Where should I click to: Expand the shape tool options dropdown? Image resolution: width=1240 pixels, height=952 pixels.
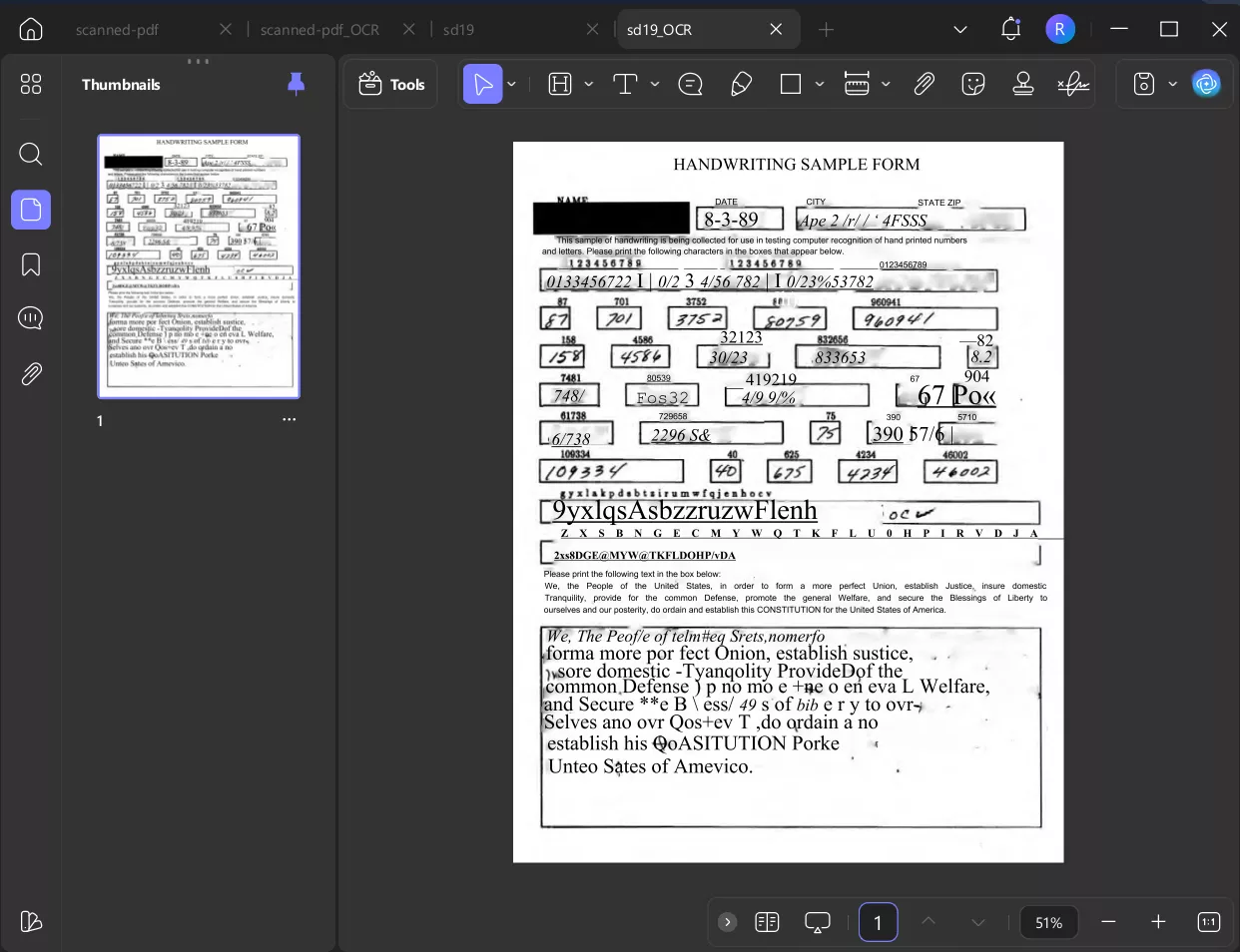(x=817, y=84)
